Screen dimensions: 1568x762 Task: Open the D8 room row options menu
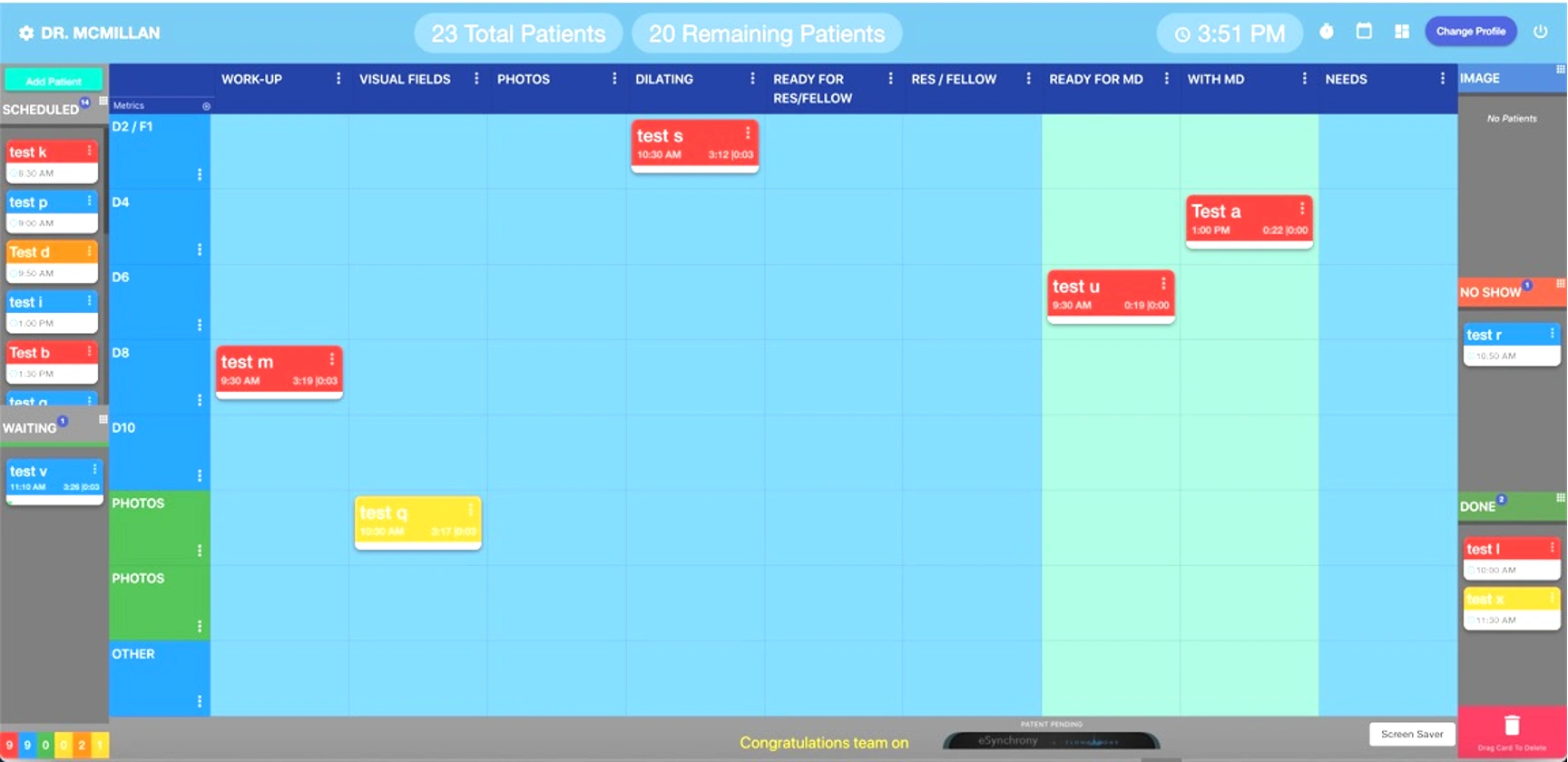(200, 400)
